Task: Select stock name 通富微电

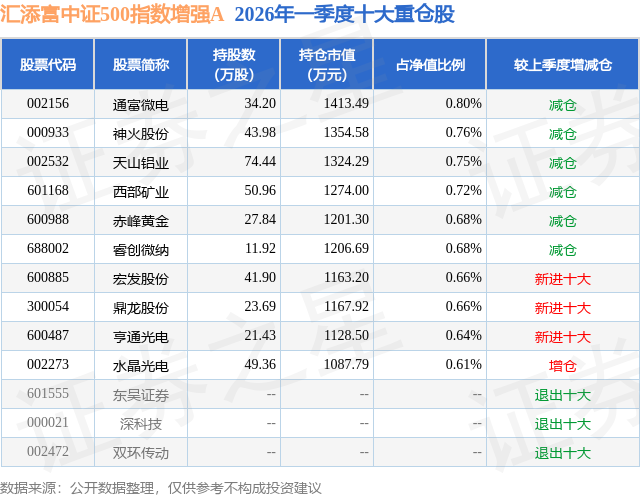Action: [141, 105]
